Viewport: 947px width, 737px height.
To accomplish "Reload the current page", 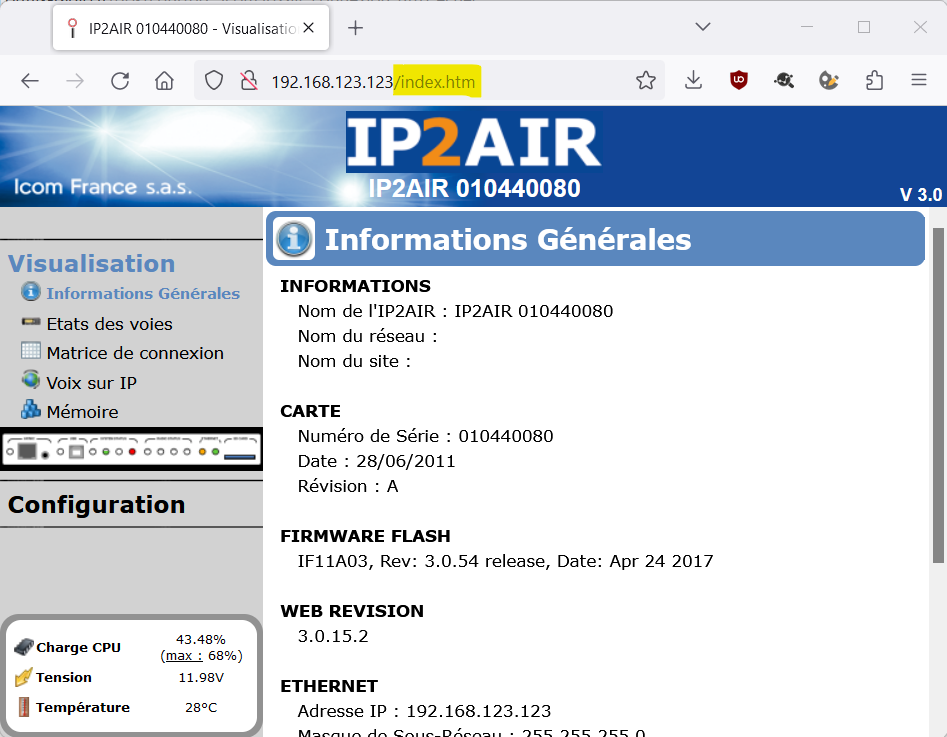I will 120,81.
